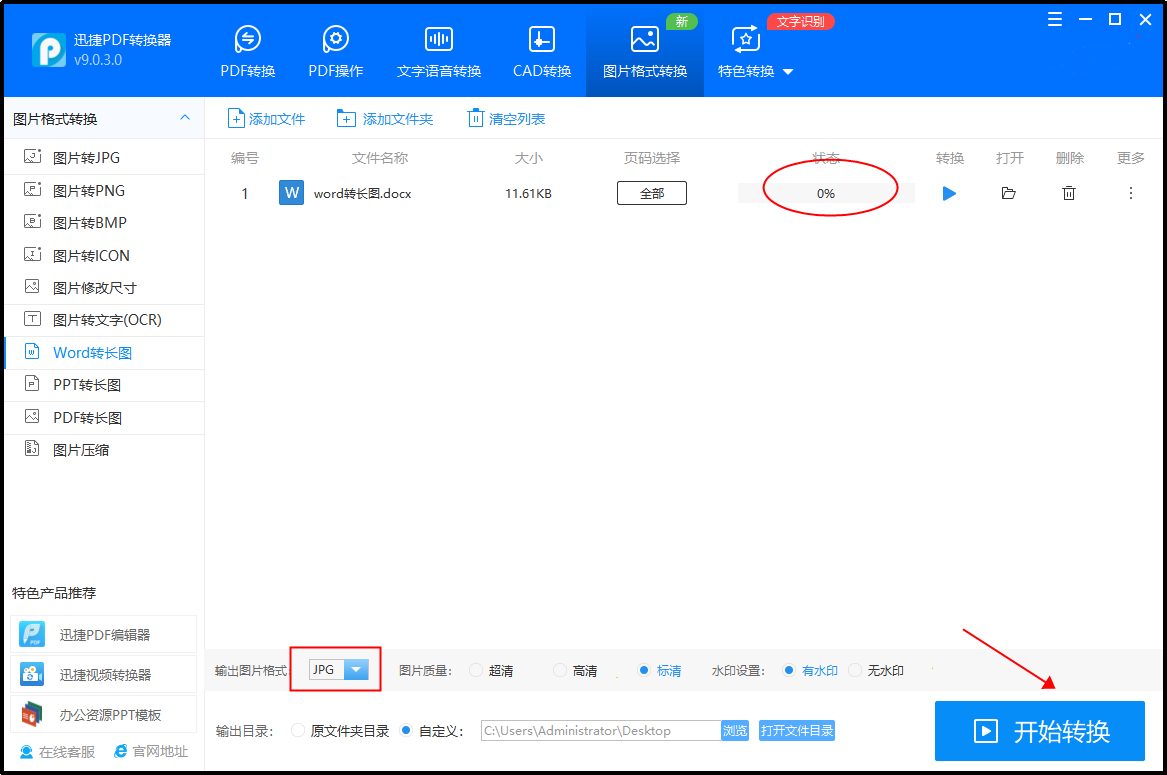This screenshot has height=775, width=1167.
Task: Select Word转长图 in sidebar
Action: (104, 353)
